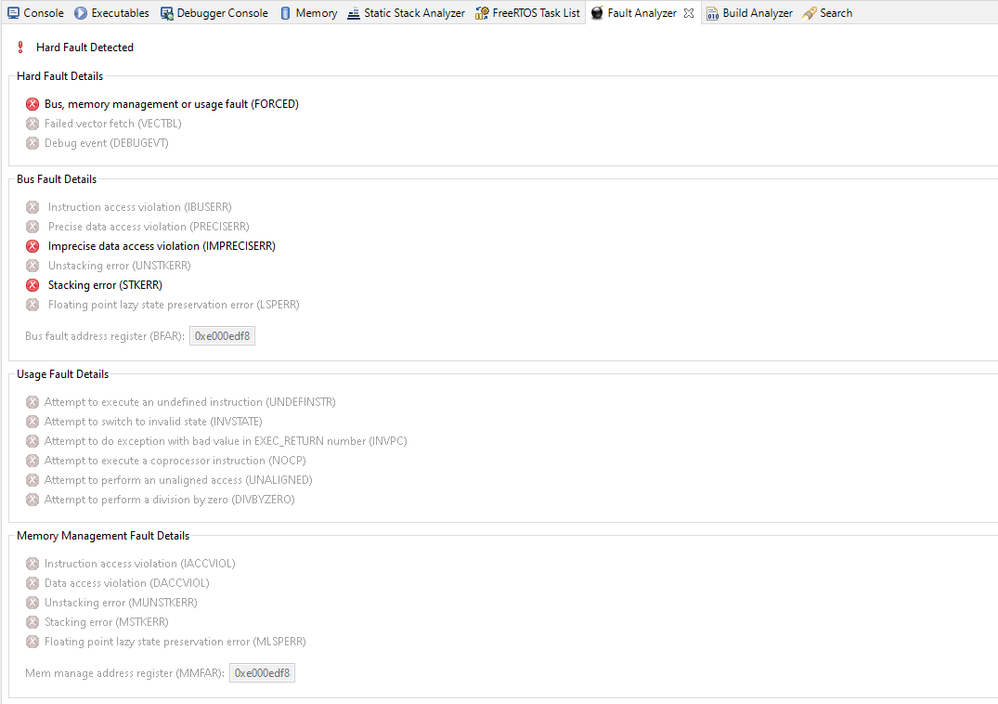Click the red IMPRECISERR status icon
The height and width of the screenshot is (704, 998).
32,246
